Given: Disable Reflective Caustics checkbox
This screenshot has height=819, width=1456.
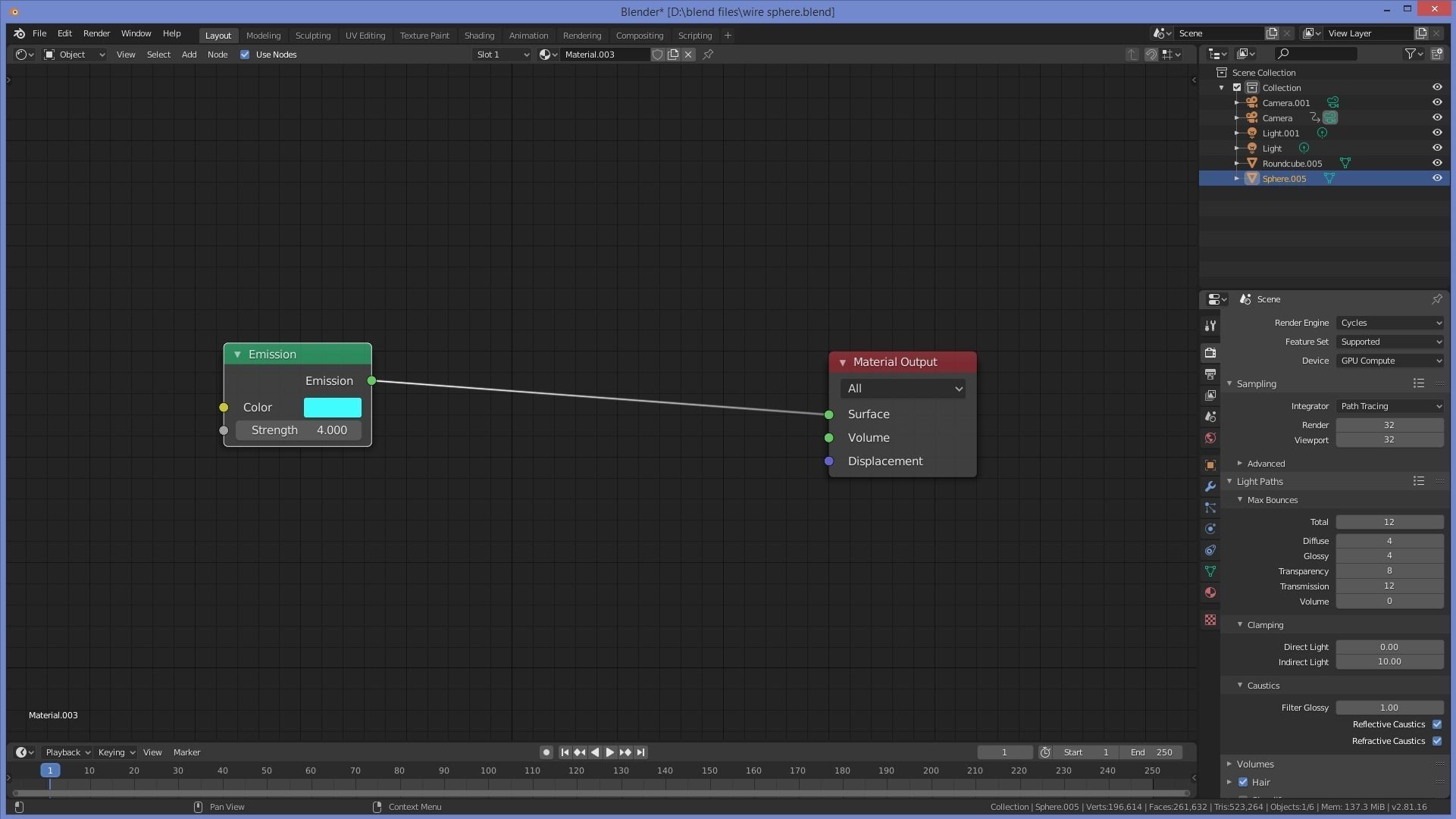Looking at the screenshot, I should (1437, 724).
